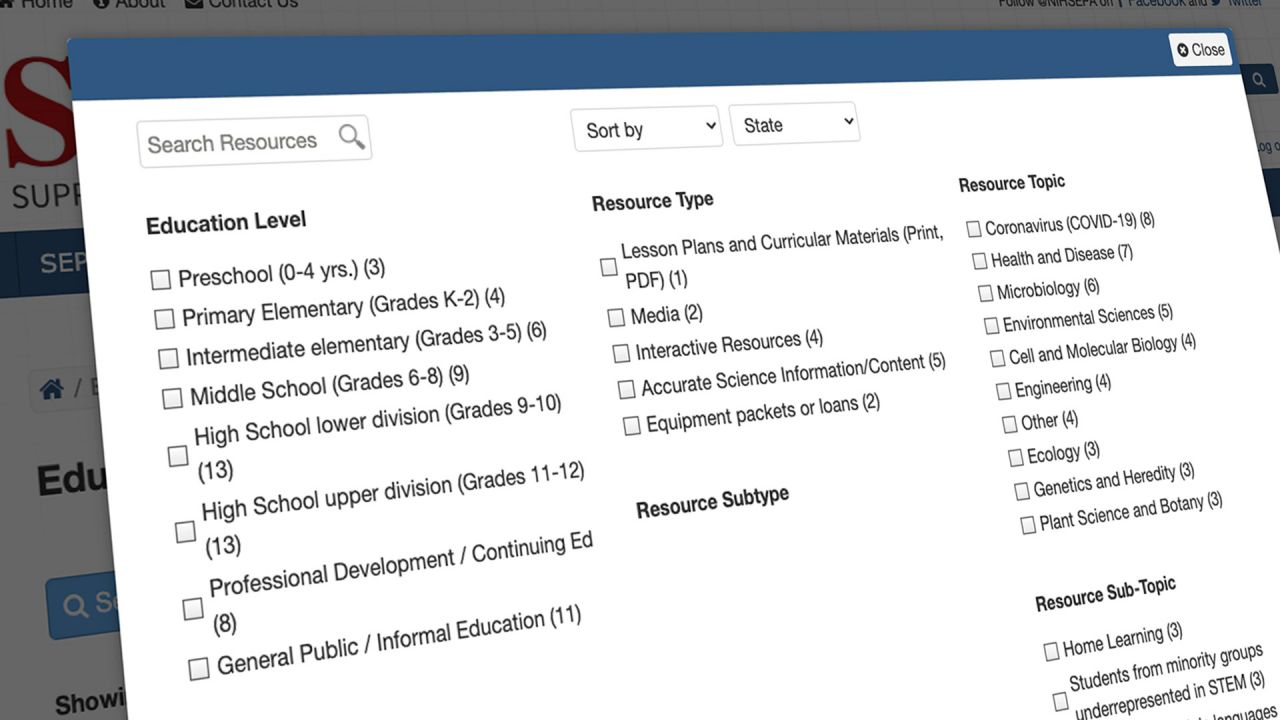Tick the Interactive Resources checkbox
This screenshot has width=1280, height=720.
[x=621, y=353]
